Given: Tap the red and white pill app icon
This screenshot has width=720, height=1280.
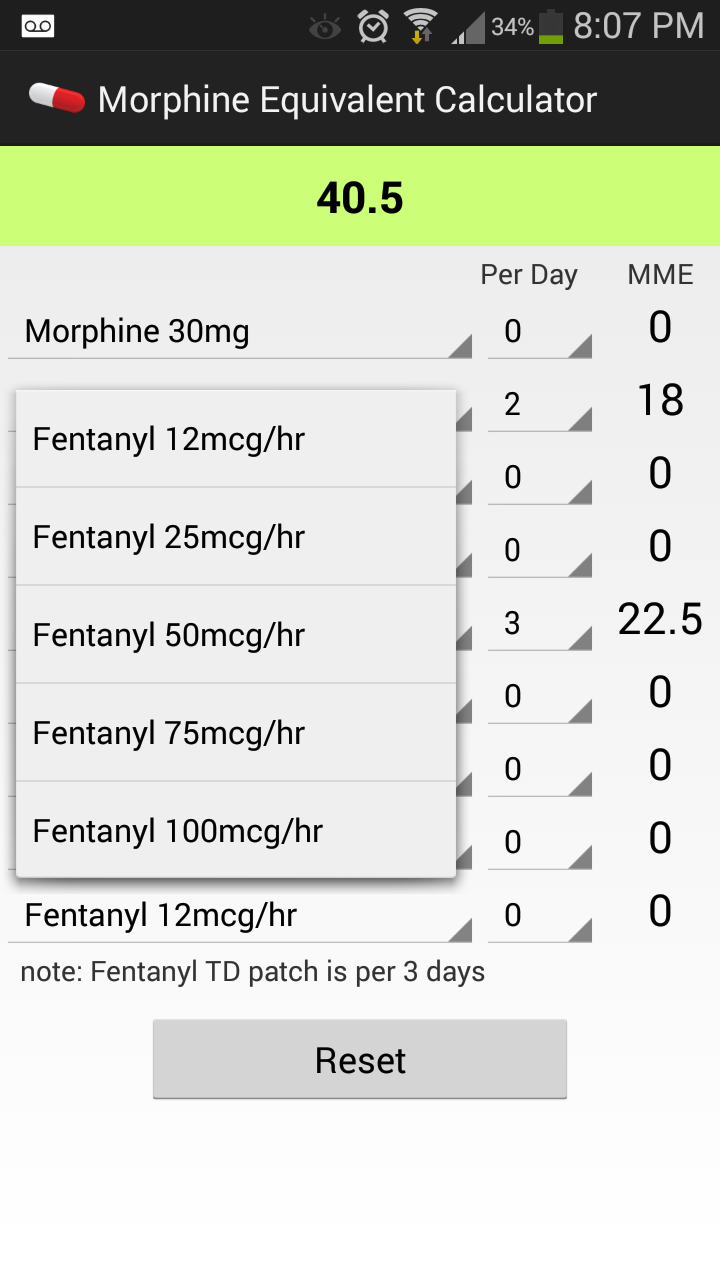Looking at the screenshot, I should click(x=57, y=99).
